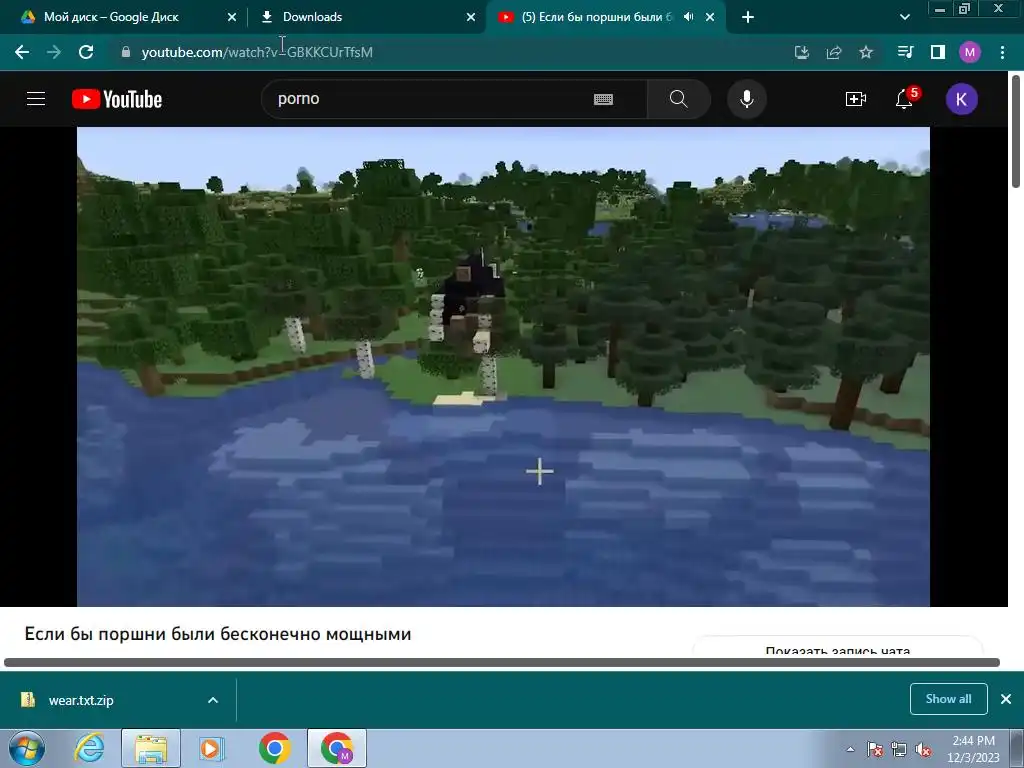Mute the YouTube tab audio icon
1024x768 pixels.
pos(688,17)
